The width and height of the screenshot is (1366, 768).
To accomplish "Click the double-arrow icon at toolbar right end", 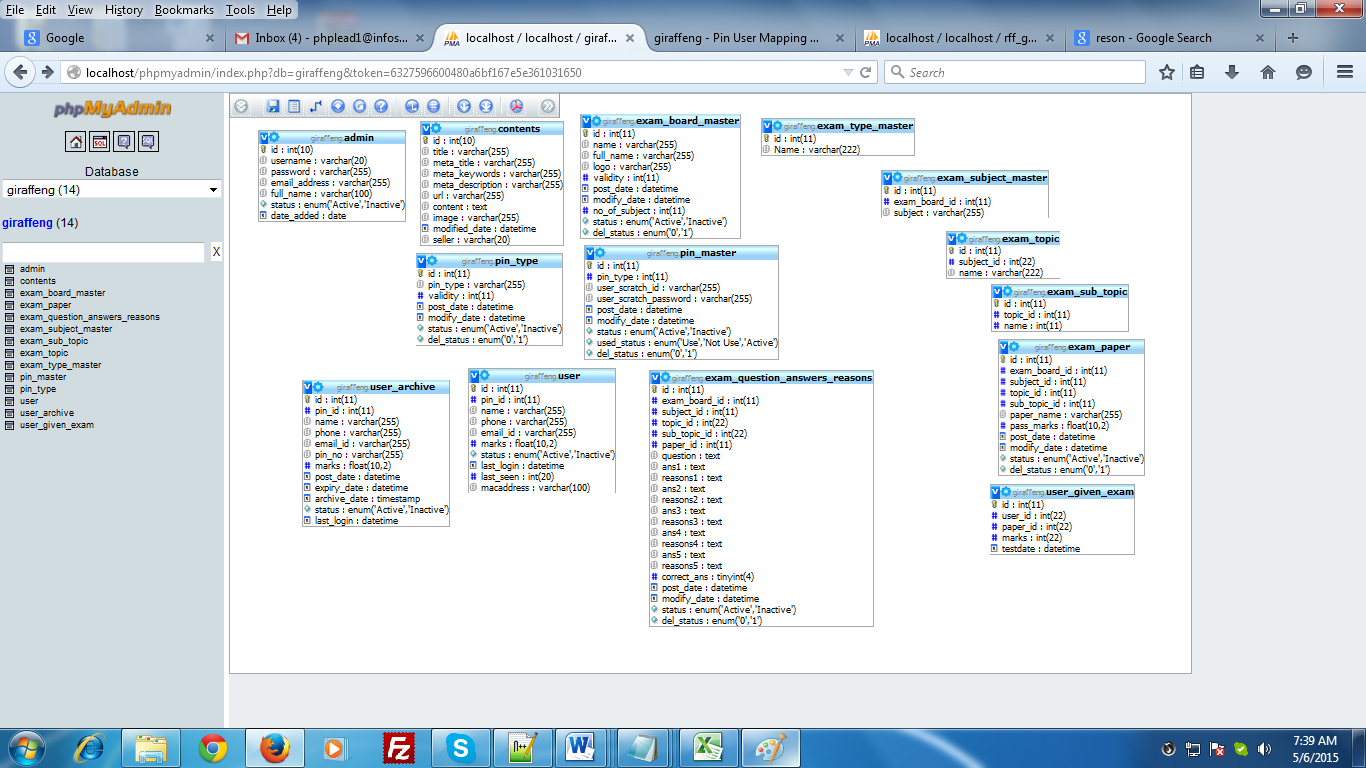I will point(547,106).
